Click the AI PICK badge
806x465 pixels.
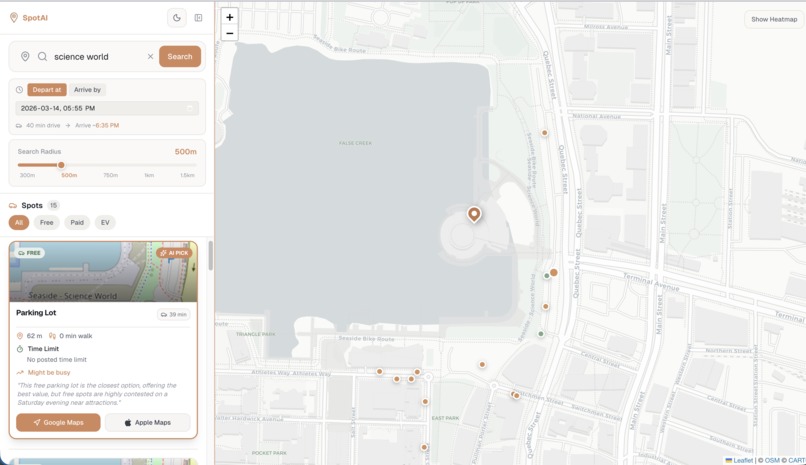pyautogui.click(x=174, y=253)
